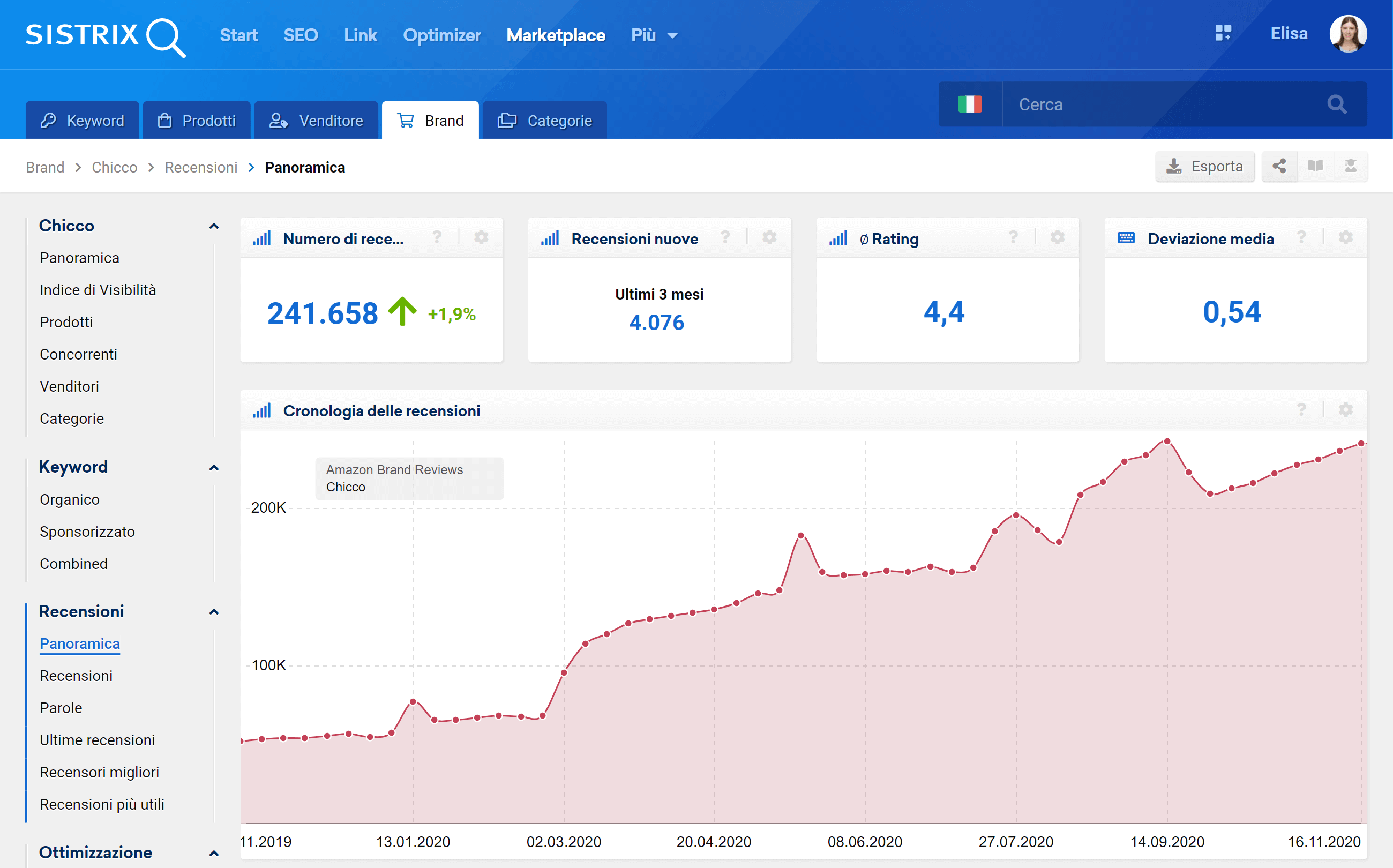The height and width of the screenshot is (868, 1393).
Task: Go to Chicco in the breadcrumb
Action: (x=114, y=167)
